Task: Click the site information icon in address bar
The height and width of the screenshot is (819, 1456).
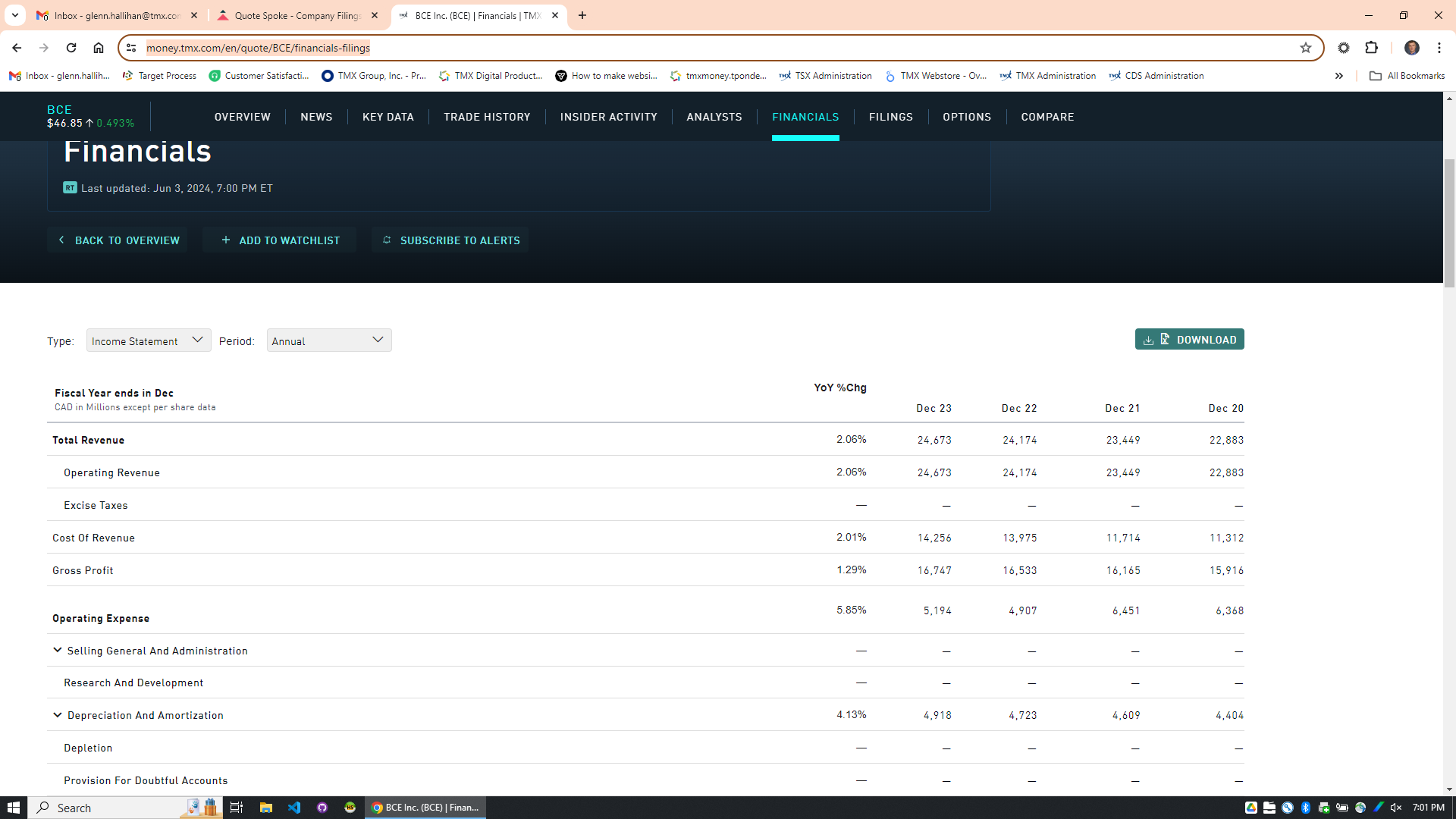Action: (x=131, y=48)
